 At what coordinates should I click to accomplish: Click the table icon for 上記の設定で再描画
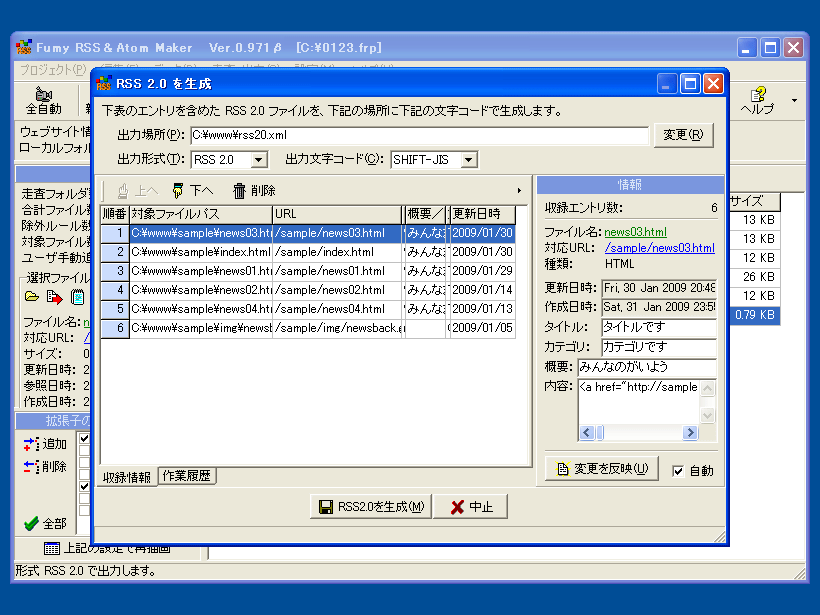pos(52,548)
